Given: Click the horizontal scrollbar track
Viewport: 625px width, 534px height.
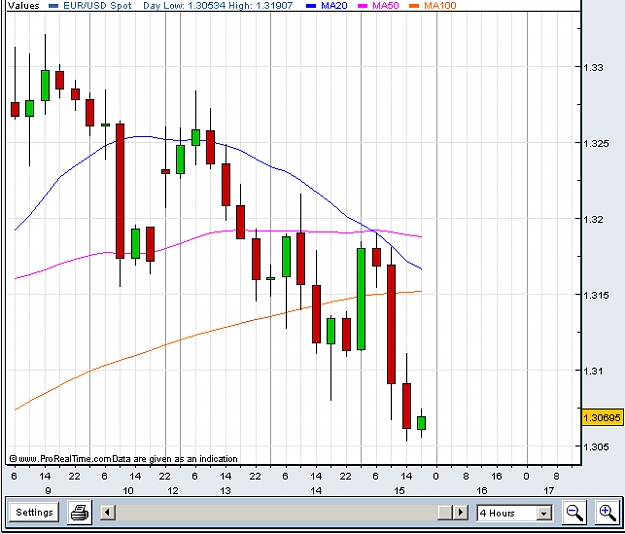Looking at the screenshot, I should pos(276,512).
